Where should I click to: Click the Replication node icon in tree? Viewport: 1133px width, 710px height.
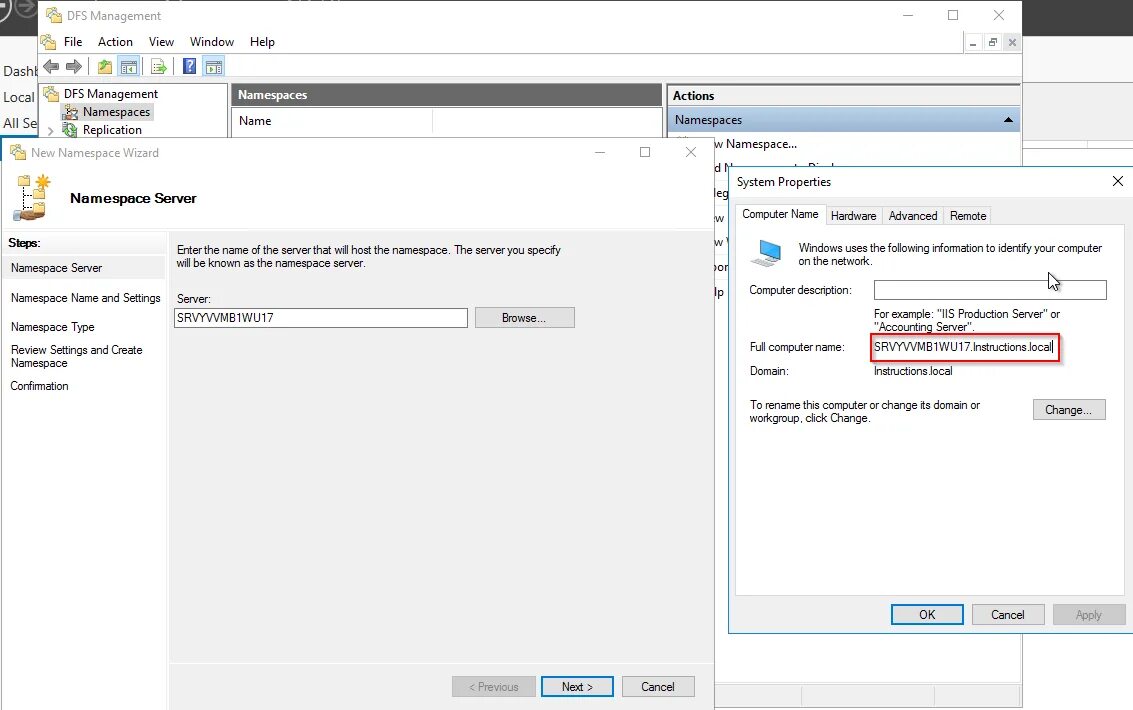click(x=70, y=130)
